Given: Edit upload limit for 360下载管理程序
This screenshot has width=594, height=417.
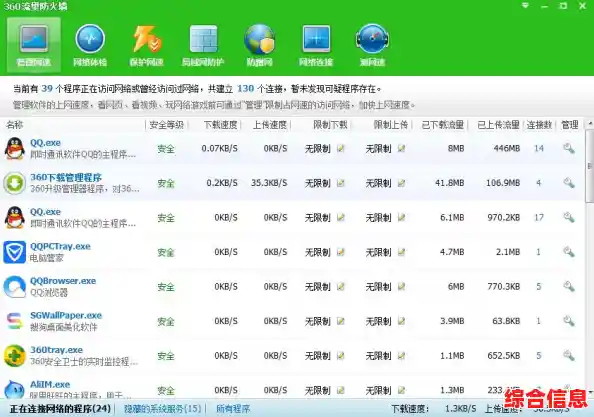Looking at the screenshot, I should click(402, 183).
